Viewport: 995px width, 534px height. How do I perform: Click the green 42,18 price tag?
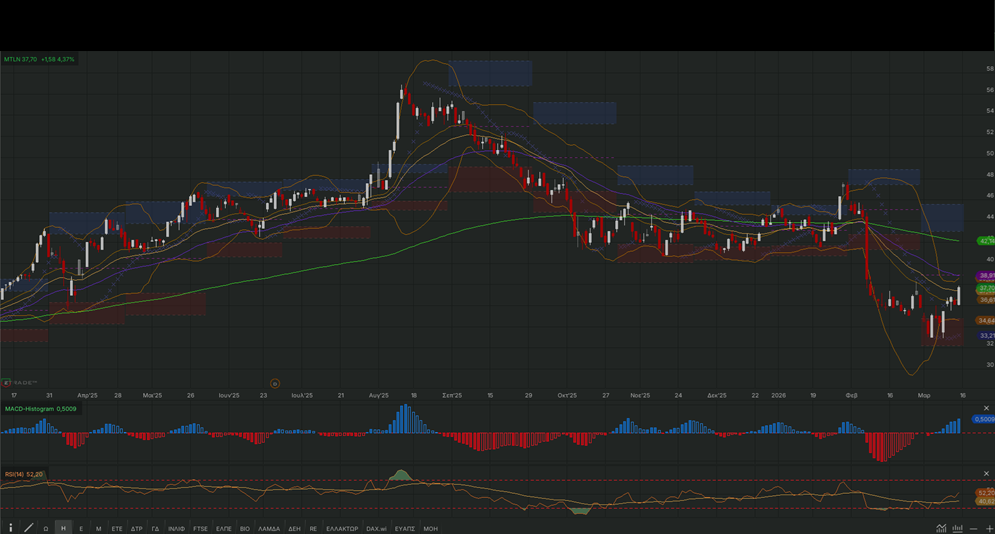pos(986,241)
